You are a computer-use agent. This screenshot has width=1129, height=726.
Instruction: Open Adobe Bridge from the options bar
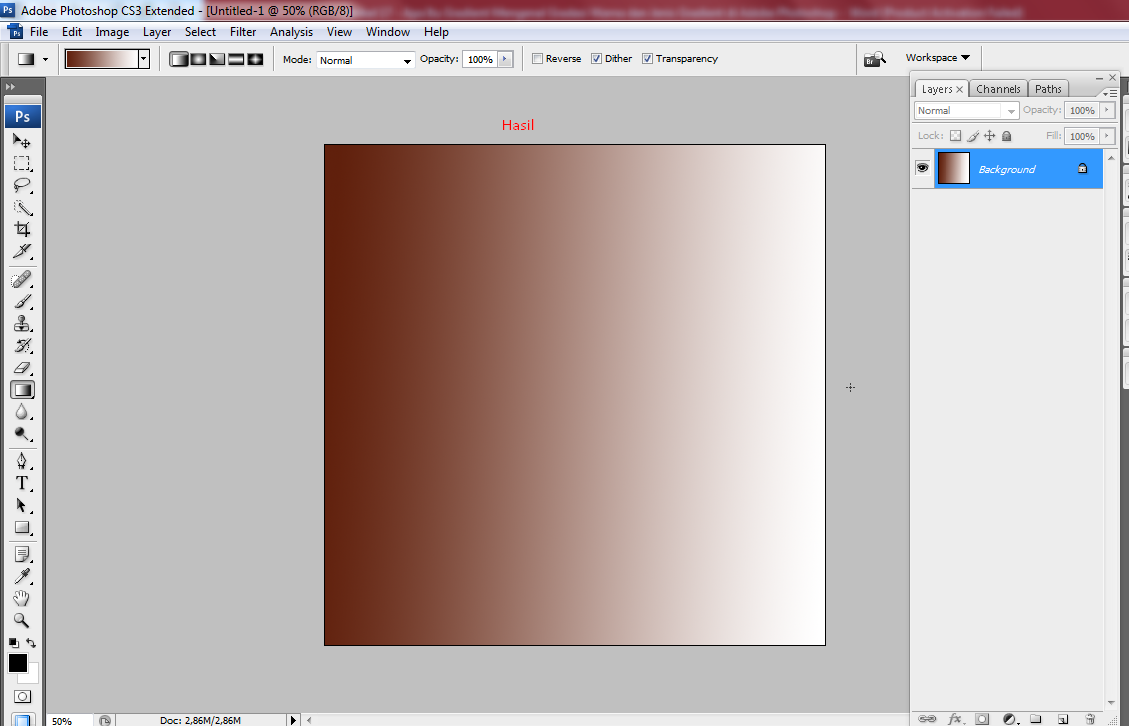point(875,58)
